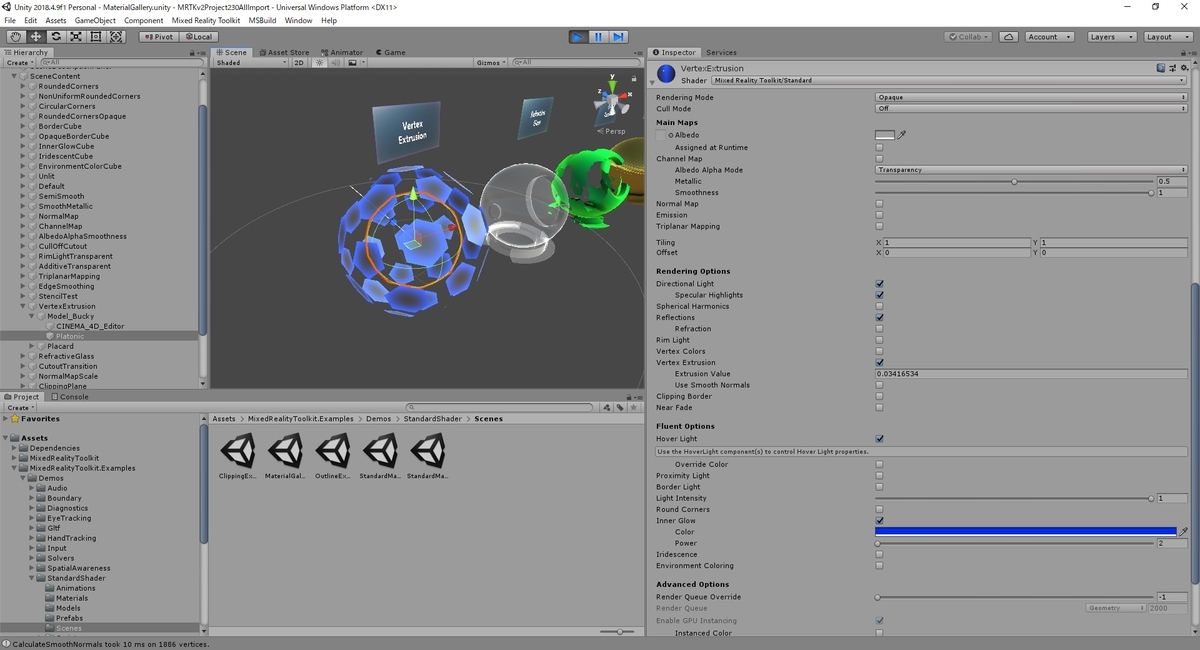
Task: Open the Cloud services icon
Action: click(1009, 37)
